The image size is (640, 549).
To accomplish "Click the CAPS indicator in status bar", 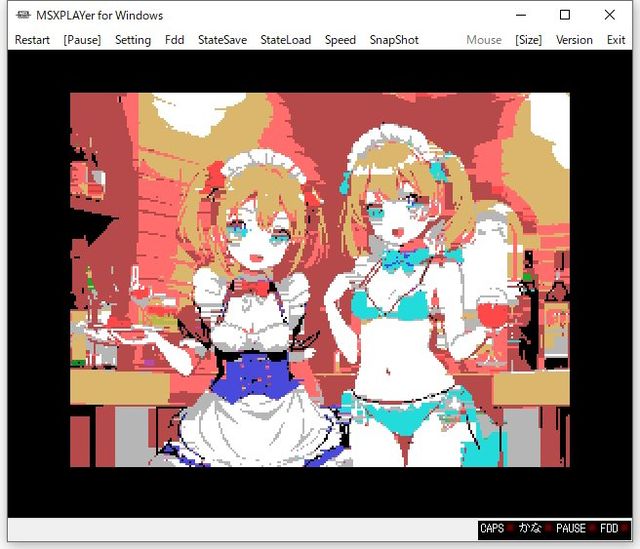I will click(492, 529).
